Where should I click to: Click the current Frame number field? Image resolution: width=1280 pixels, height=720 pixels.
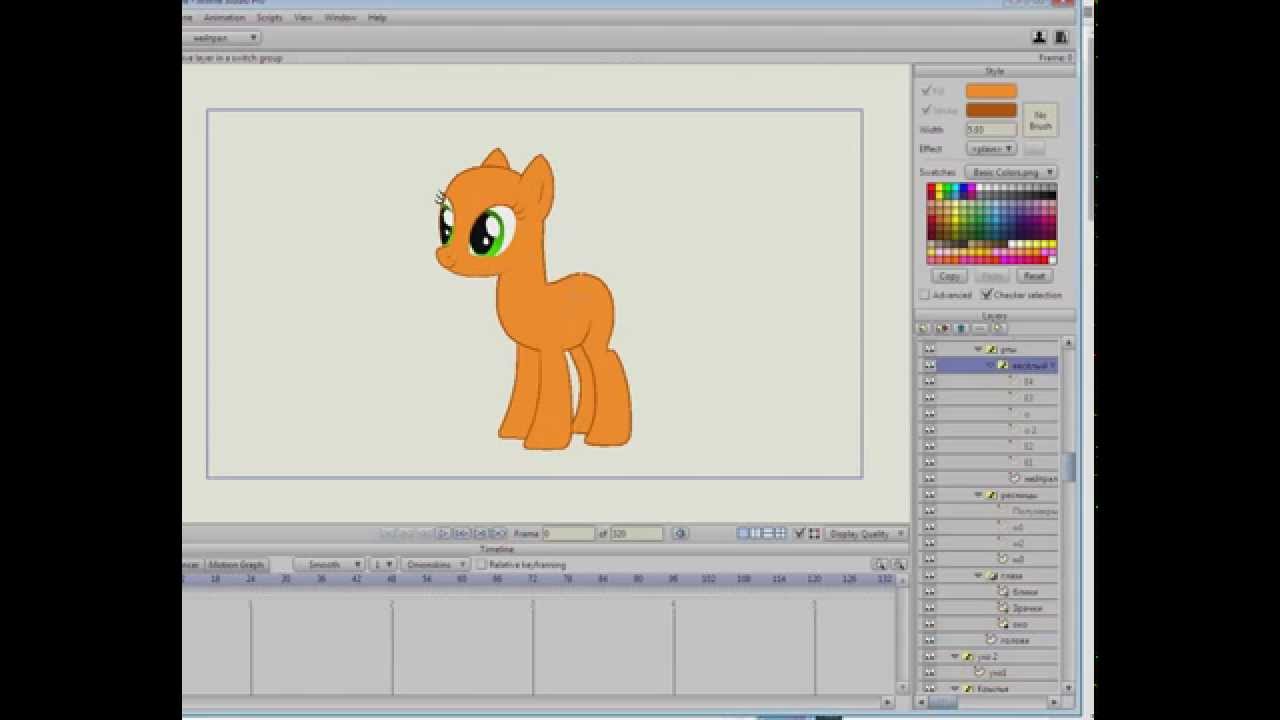[x=568, y=534]
